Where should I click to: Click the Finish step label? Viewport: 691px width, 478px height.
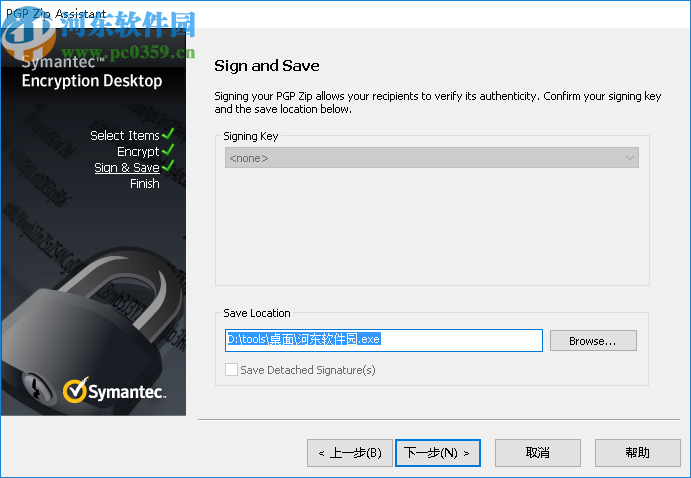point(145,183)
